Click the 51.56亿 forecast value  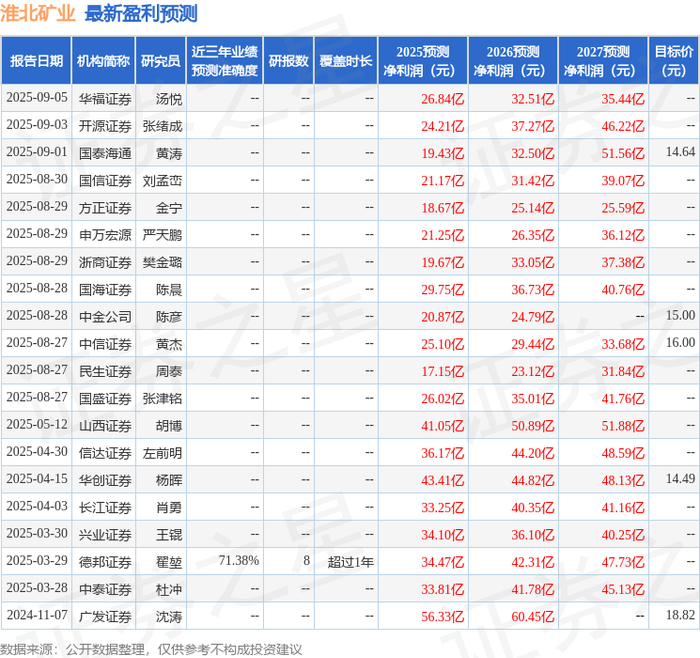[623, 154]
